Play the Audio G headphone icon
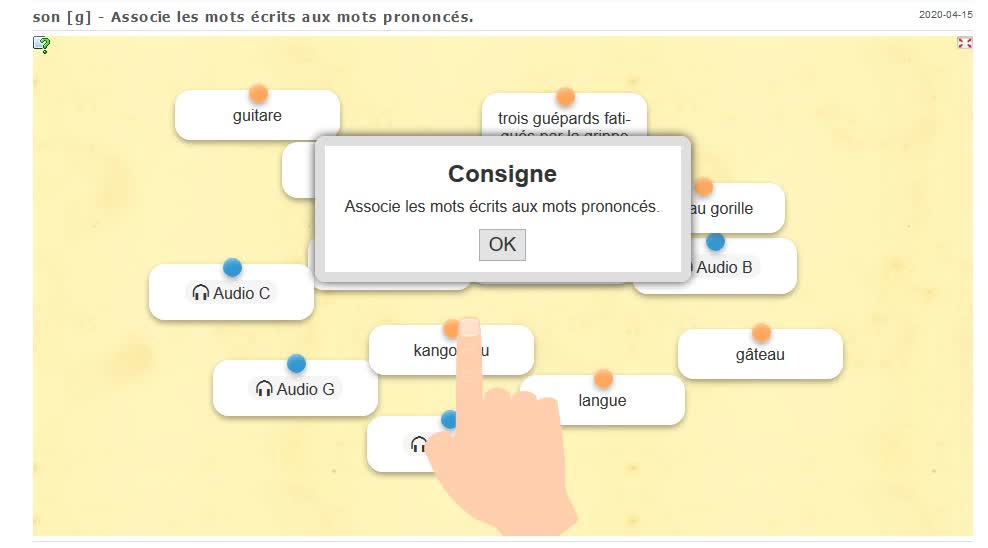988x548 pixels. [x=265, y=389]
